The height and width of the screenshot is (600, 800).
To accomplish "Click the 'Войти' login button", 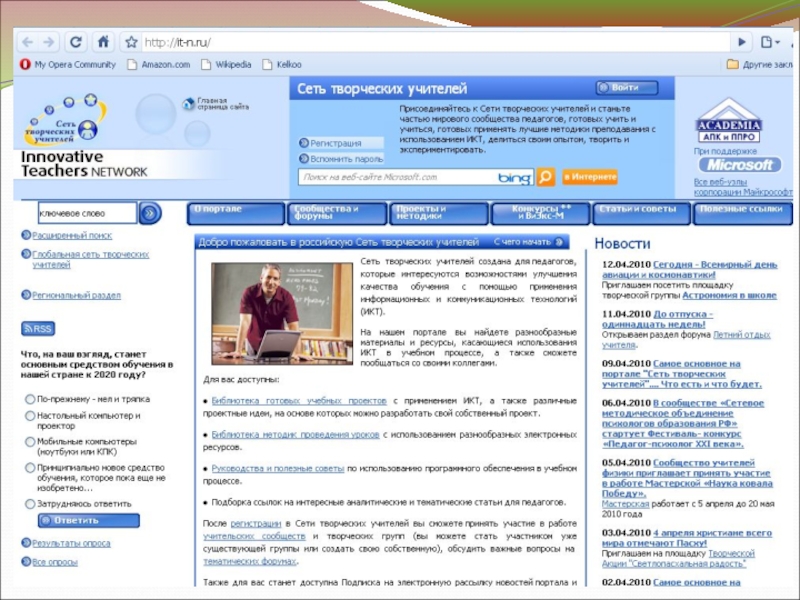I will [x=626, y=88].
